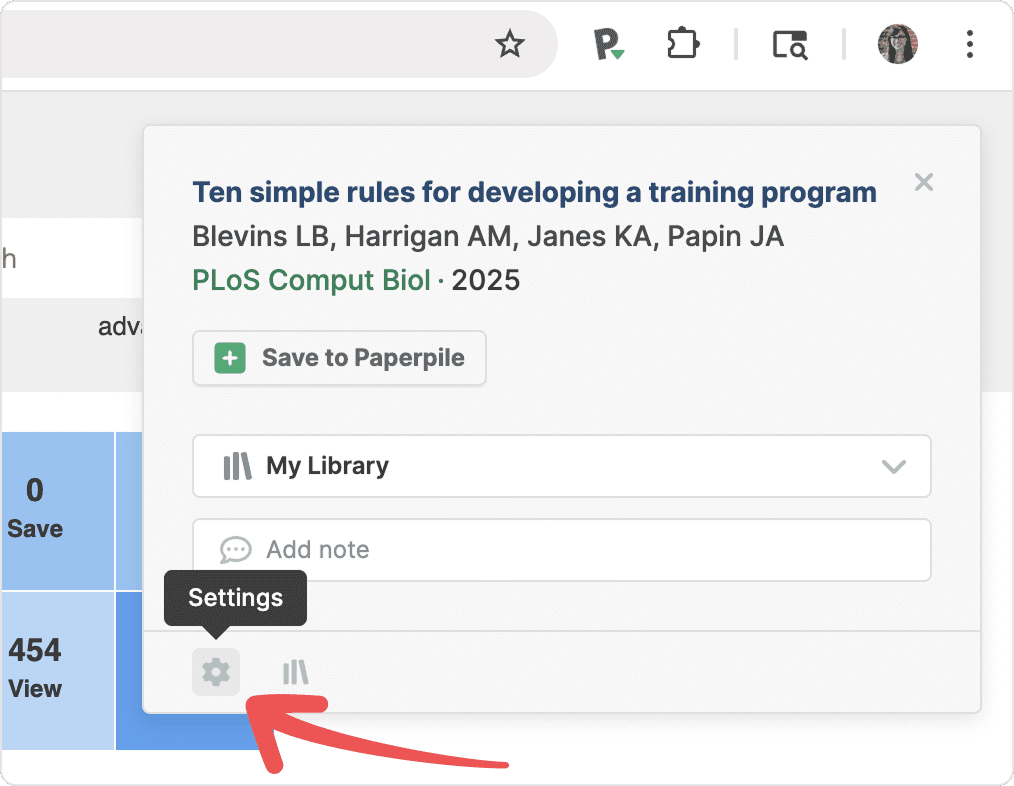Close the Paperpile popup
The width and height of the screenshot is (1014, 786).
click(x=924, y=182)
